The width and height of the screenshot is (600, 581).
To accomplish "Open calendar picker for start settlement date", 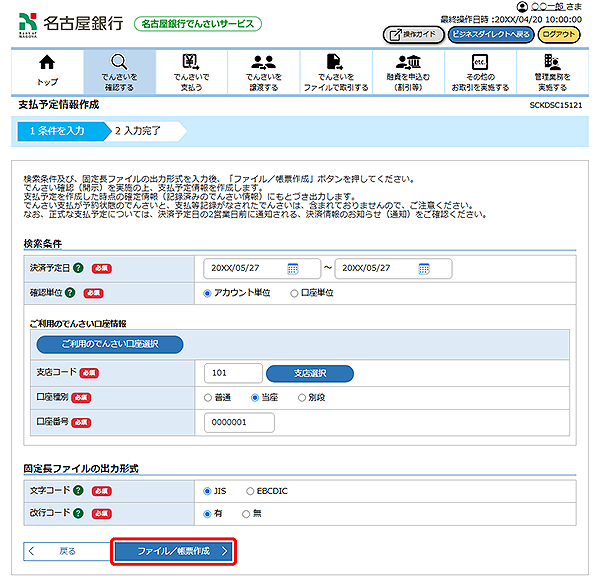I will pyautogui.click(x=293, y=269).
